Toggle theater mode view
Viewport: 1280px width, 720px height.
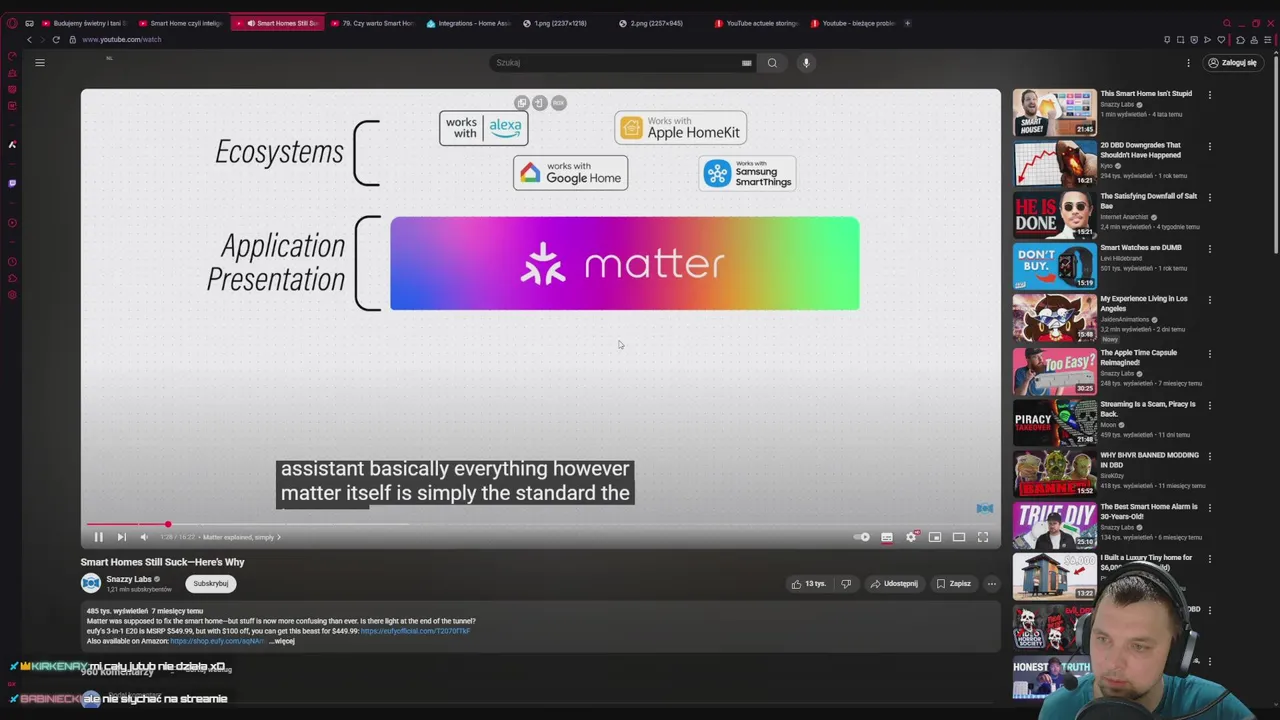pyautogui.click(x=959, y=537)
